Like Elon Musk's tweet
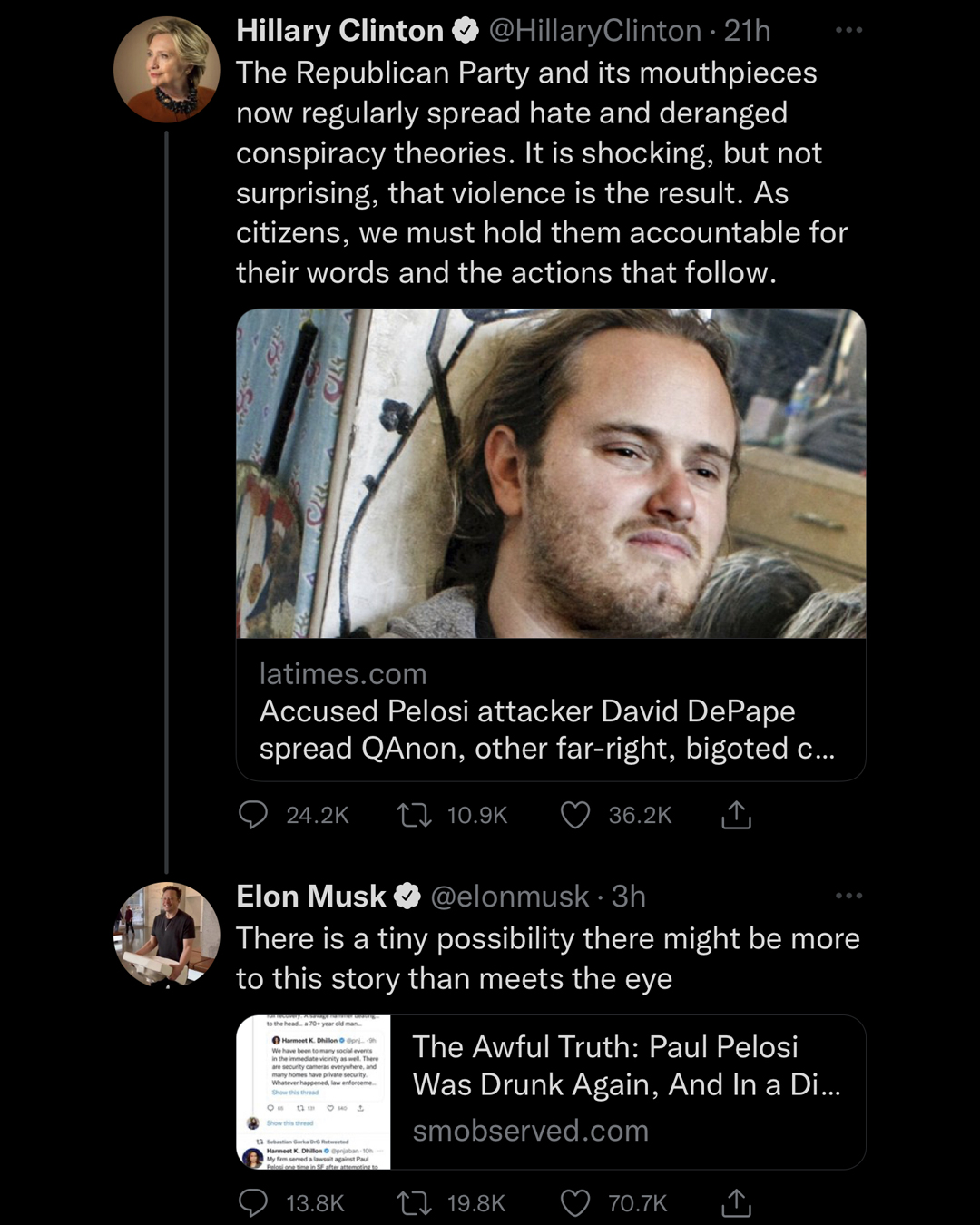This screenshot has width=980, height=1225. coord(575,1203)
